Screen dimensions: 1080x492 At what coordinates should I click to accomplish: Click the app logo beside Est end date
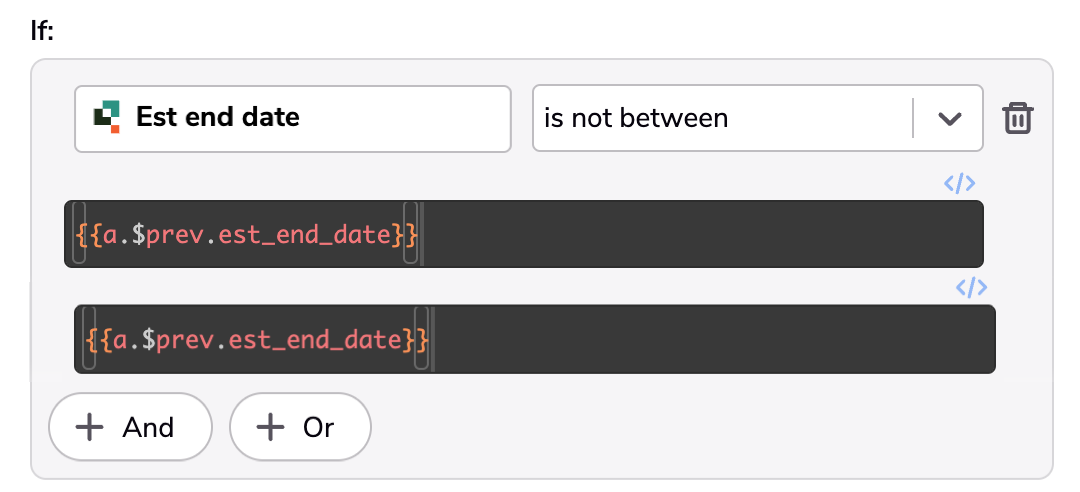107,117
